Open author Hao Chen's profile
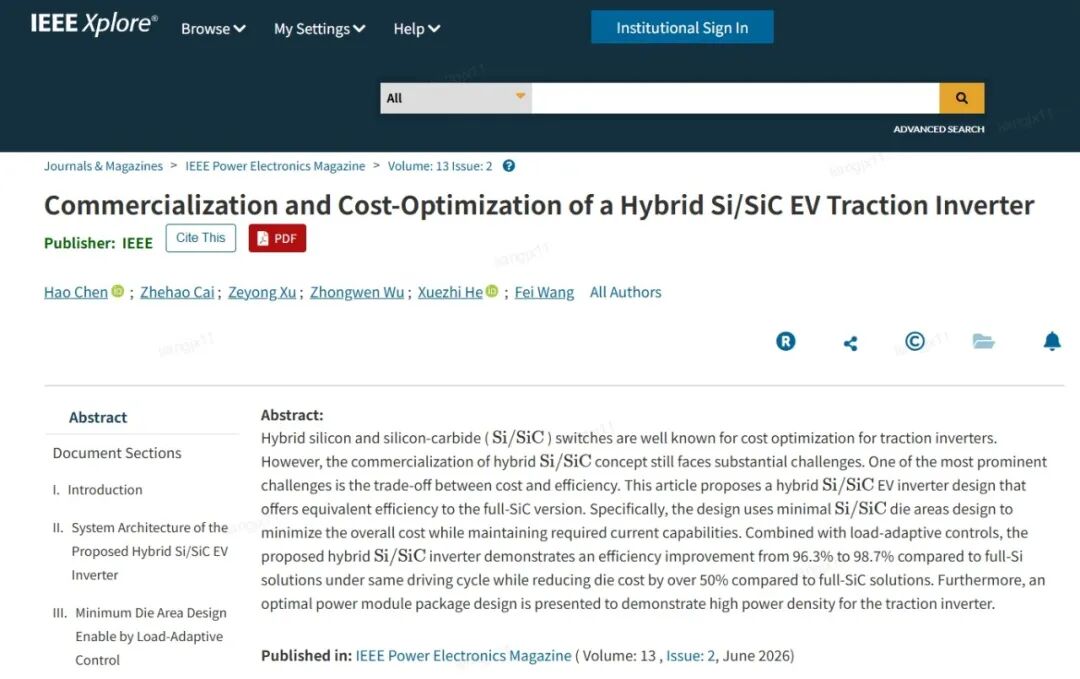The width and height of the screenshot is (1080, 679). (76, 292)
